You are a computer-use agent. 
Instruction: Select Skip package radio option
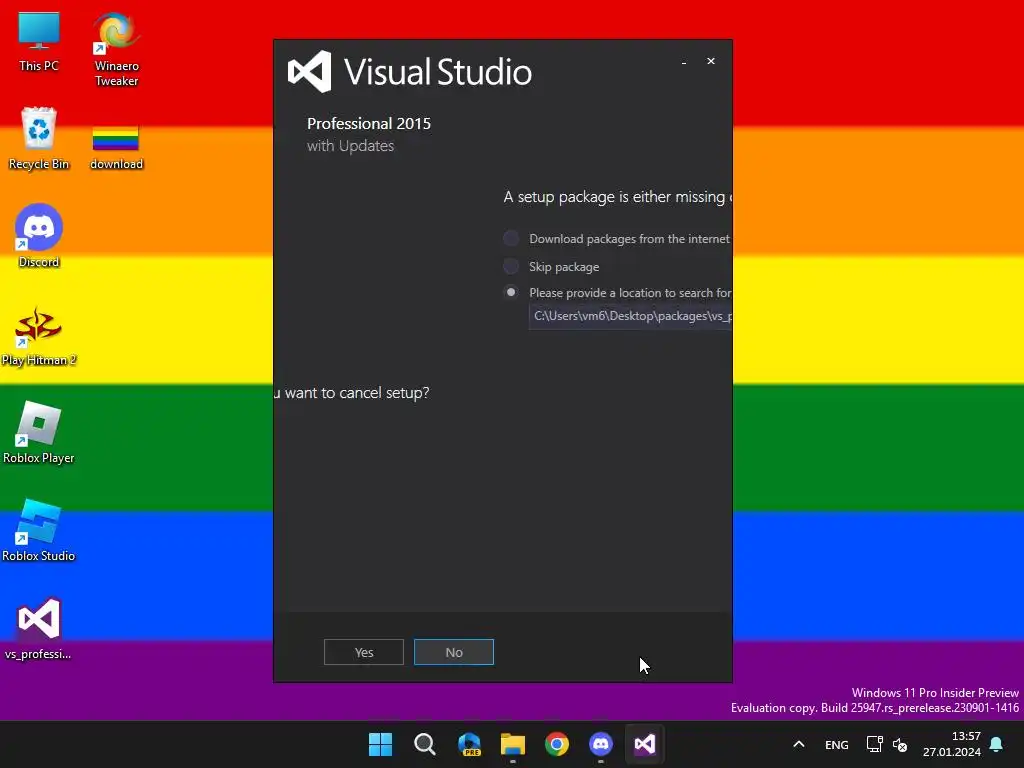point(511,266)
